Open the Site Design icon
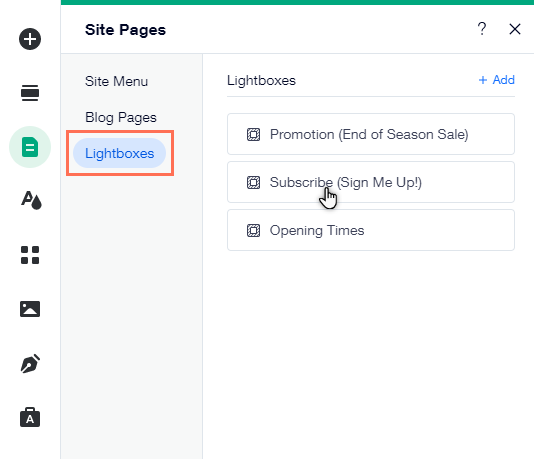This screenshot has width=534, height=459. pyautogui.click(x=31, y=200)
